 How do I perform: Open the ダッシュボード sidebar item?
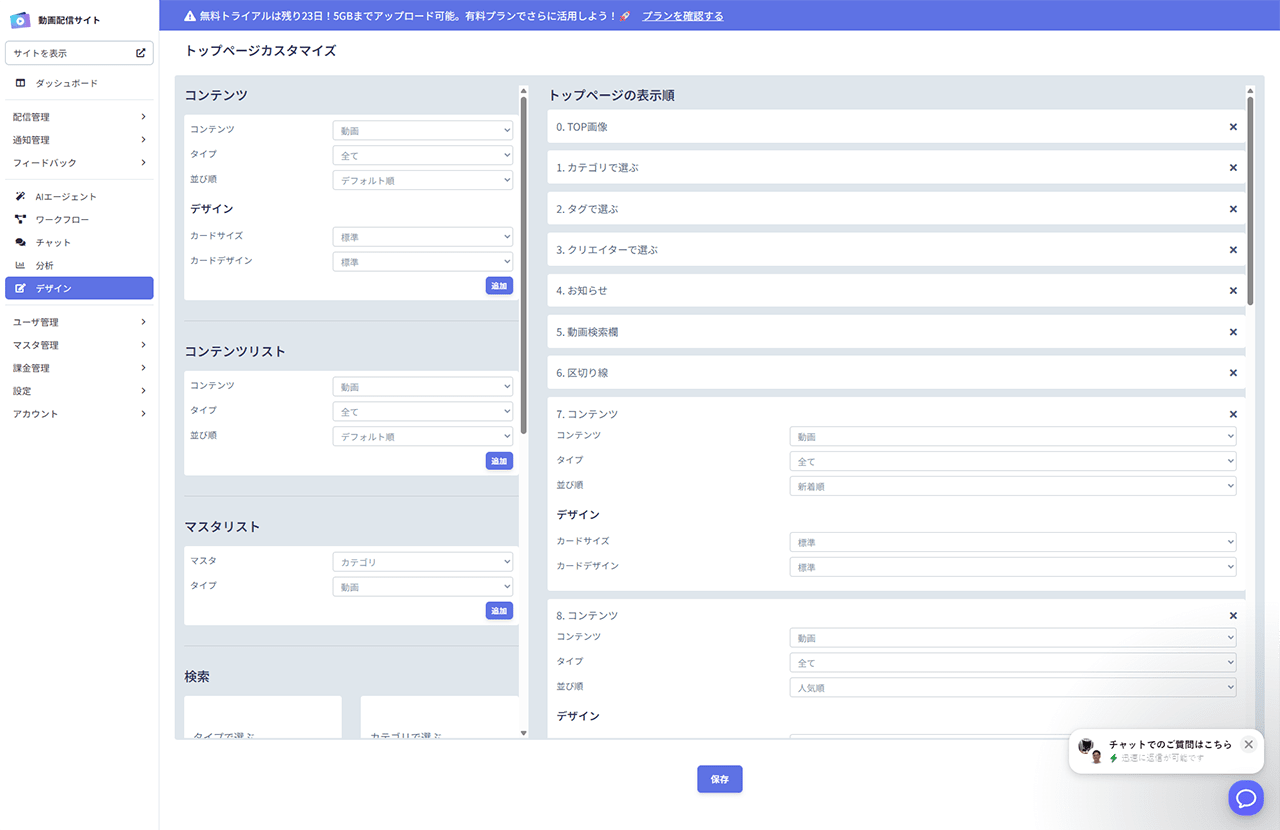pyautogui.click(x=66, y=83)
